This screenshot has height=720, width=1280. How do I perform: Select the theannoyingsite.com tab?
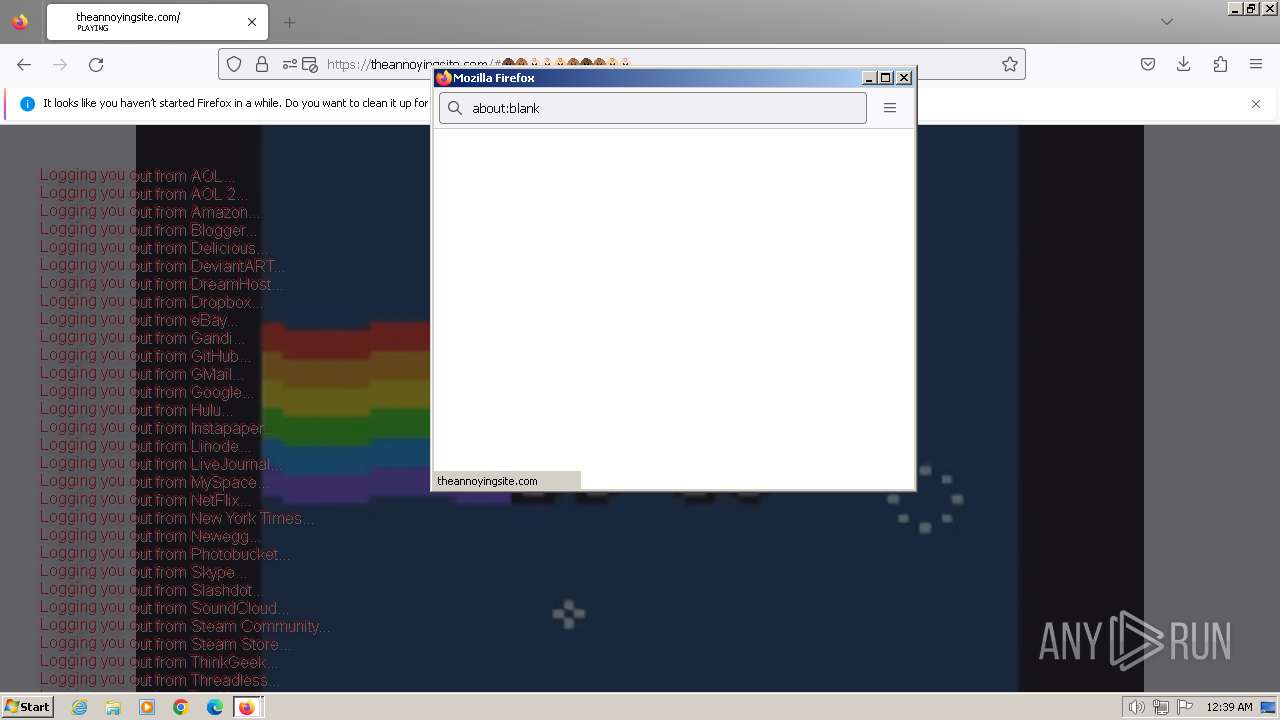point(157,22)
